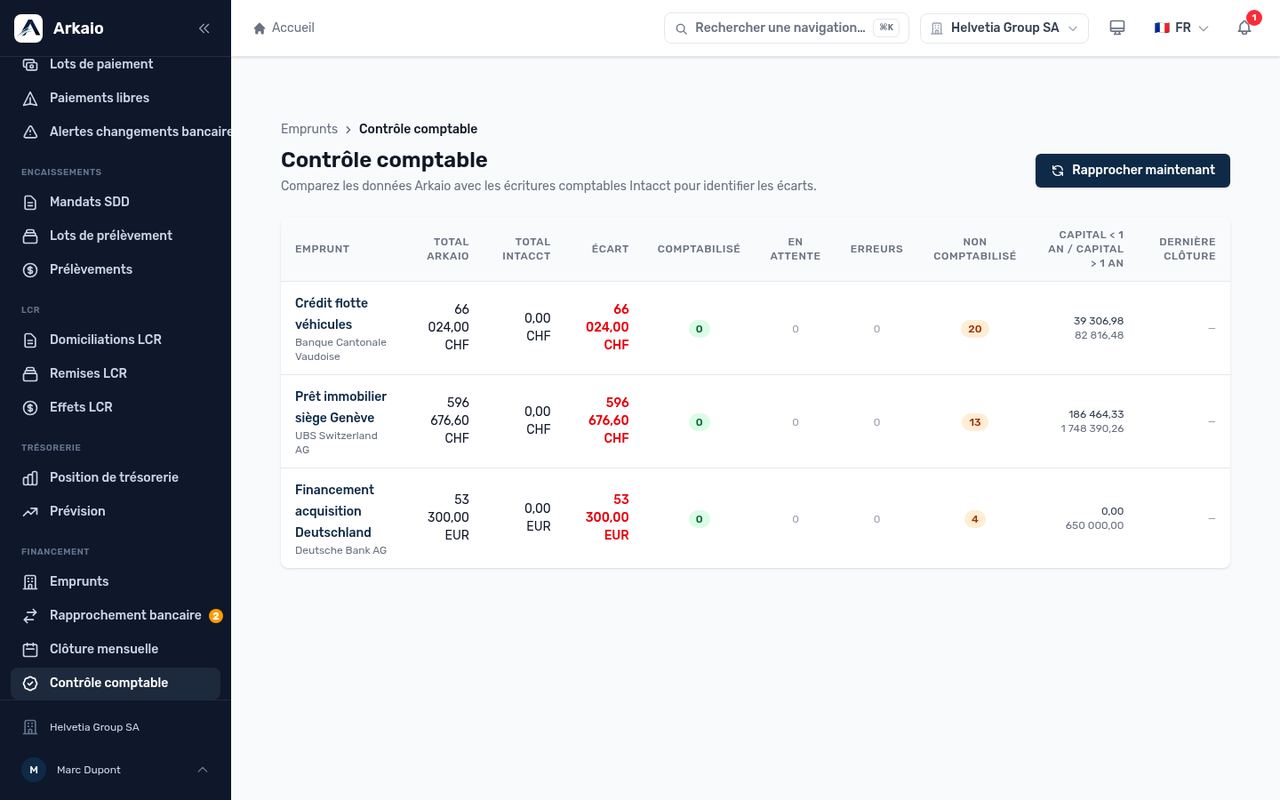Click the non comptabilisé badge showing 13
Image resolution: width=1280 pixels, height=800 pixels.
coord(975,422)
